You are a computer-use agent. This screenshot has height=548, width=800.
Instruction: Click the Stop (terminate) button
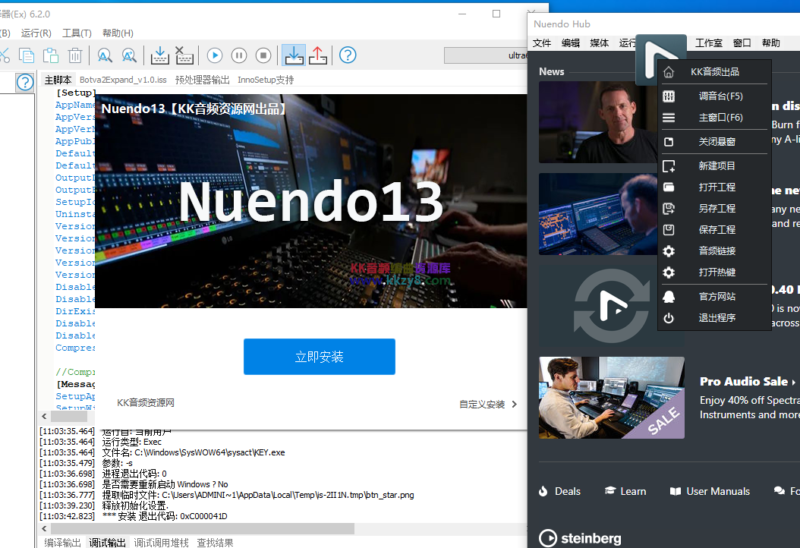(x=263, y=55)
